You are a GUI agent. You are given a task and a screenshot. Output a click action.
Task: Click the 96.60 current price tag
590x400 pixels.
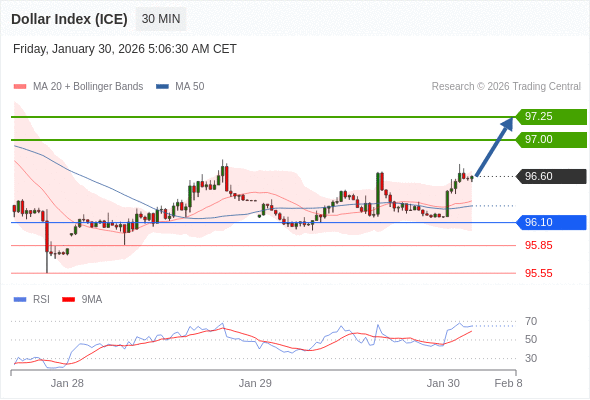coord(551,176)
